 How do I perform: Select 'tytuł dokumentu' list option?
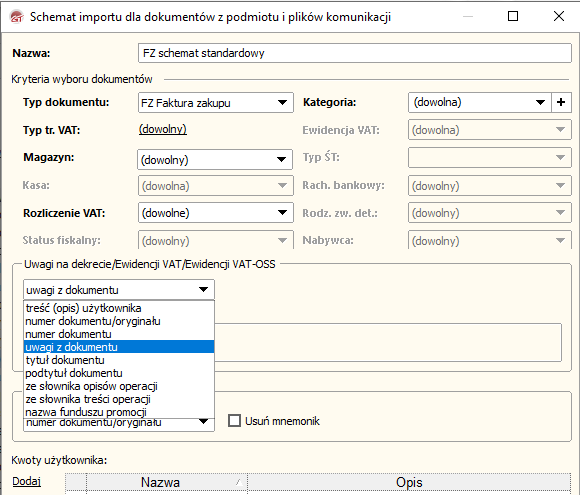point(119,360)
